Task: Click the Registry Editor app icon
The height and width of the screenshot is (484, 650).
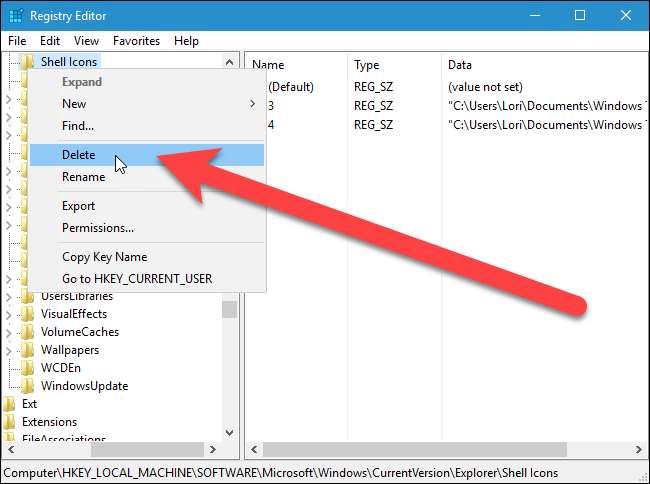Action: 16,16
